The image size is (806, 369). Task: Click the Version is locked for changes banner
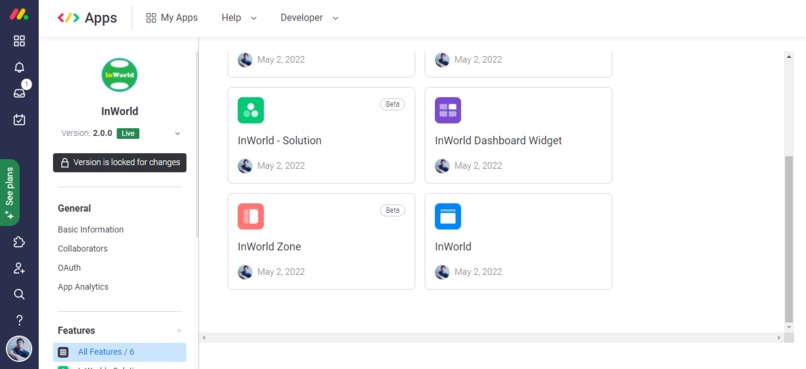tap(120, 162)
